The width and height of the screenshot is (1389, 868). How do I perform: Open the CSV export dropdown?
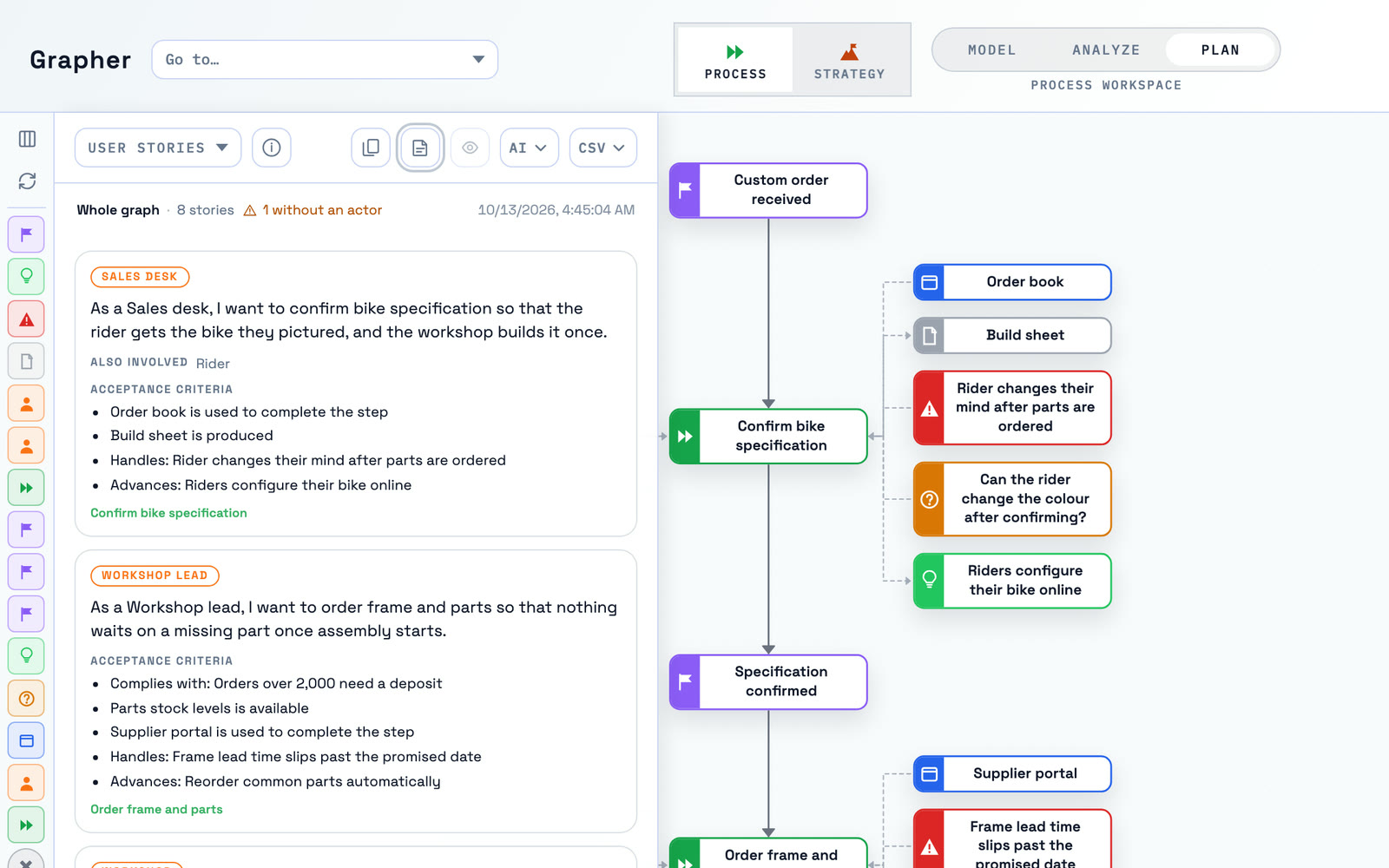(602, 148)
